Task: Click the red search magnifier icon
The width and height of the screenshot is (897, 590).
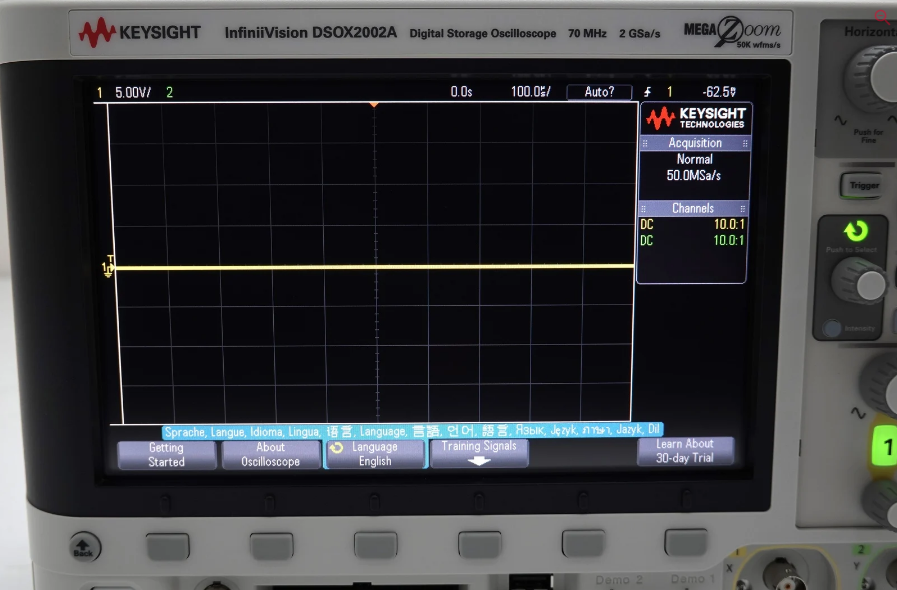Action: click(883, 16)
